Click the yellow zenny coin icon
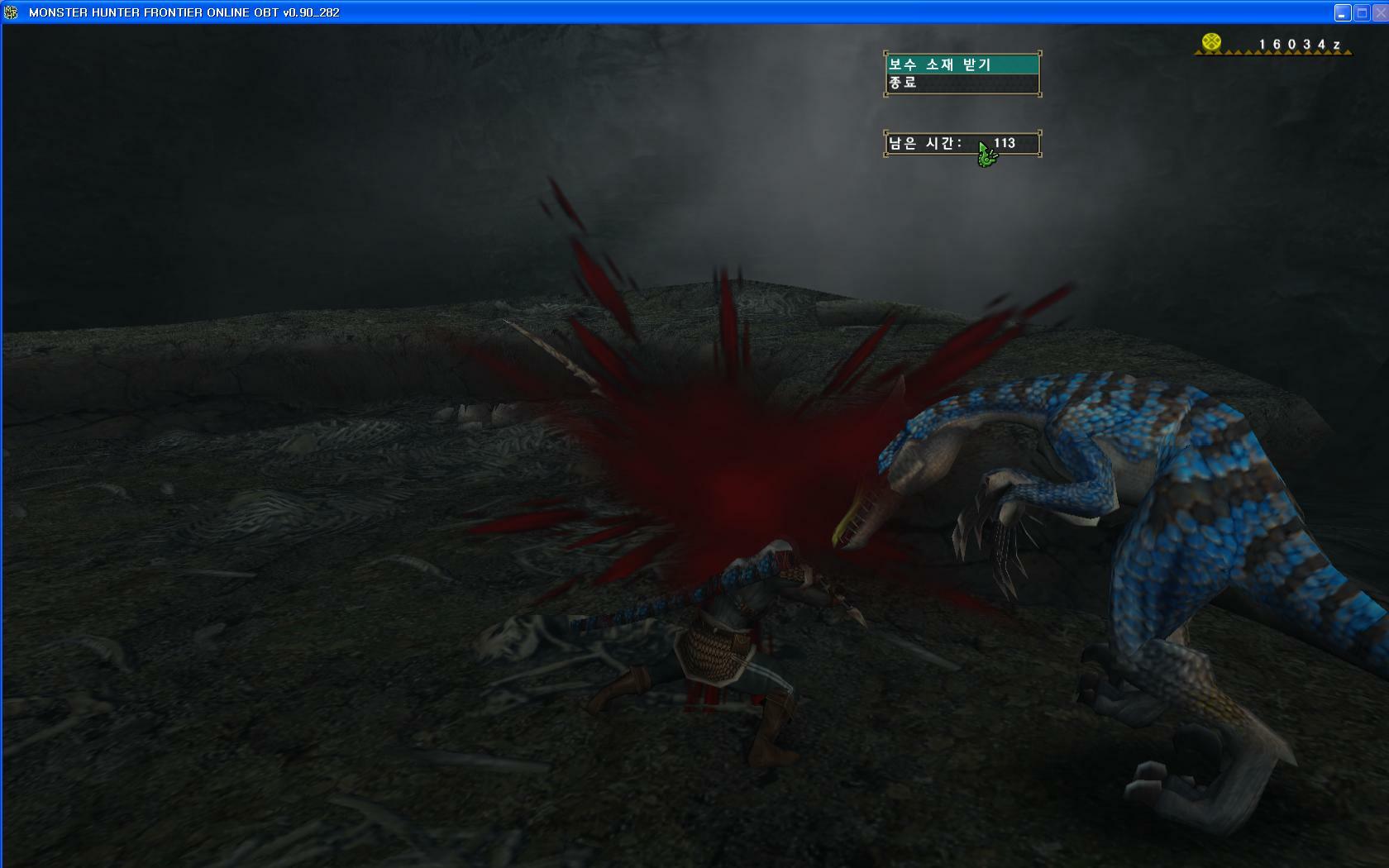The image size is (1389, 868). [x=1211, y=42]
